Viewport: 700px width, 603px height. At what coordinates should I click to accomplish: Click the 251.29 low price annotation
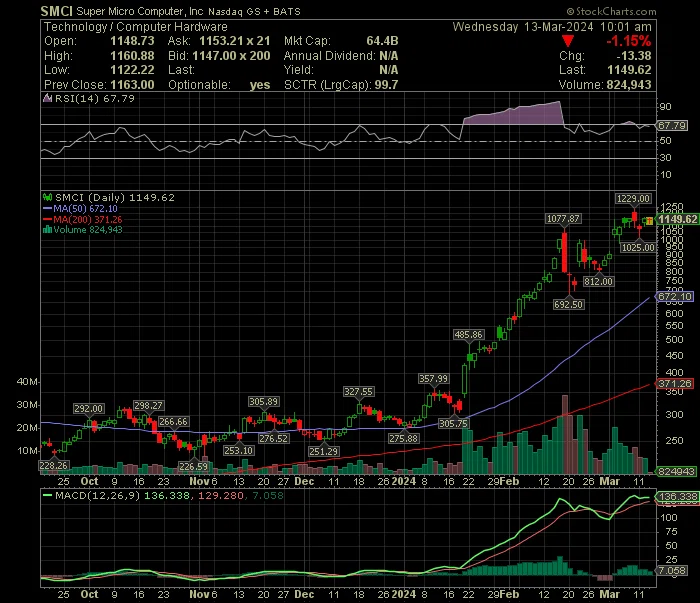pyautogui.click(x=323, y=452)
